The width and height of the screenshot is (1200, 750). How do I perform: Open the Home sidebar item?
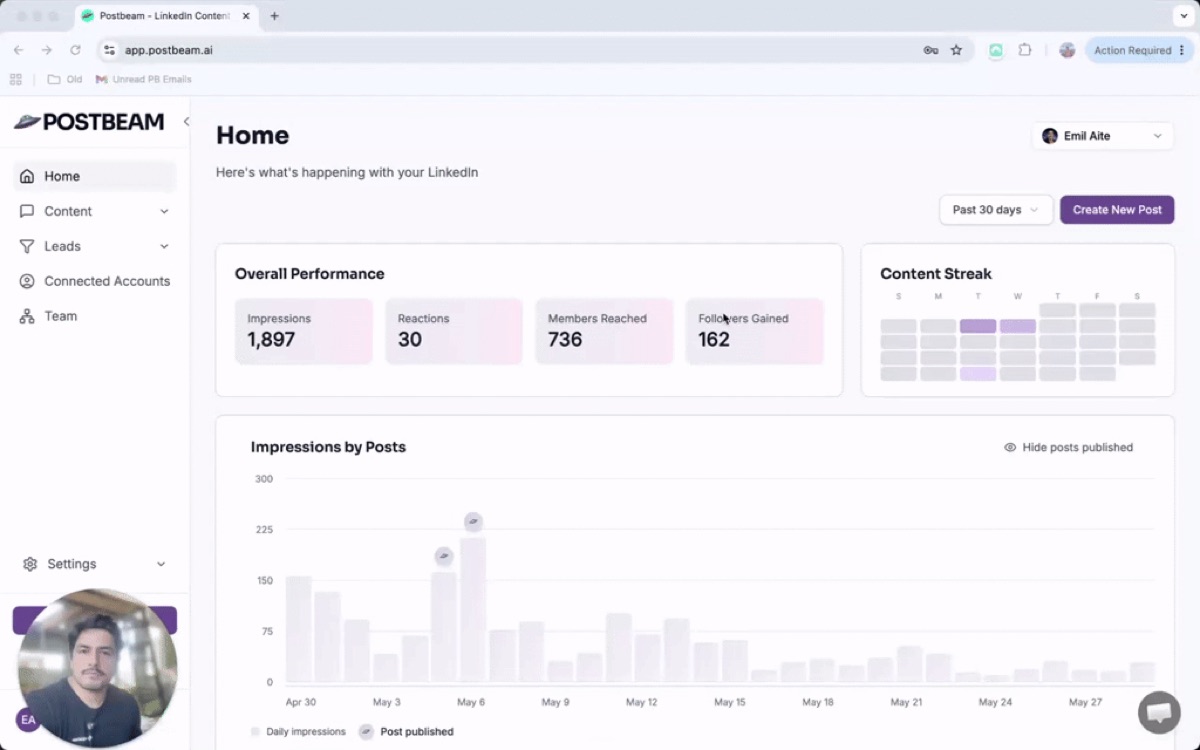coord(95,176)
